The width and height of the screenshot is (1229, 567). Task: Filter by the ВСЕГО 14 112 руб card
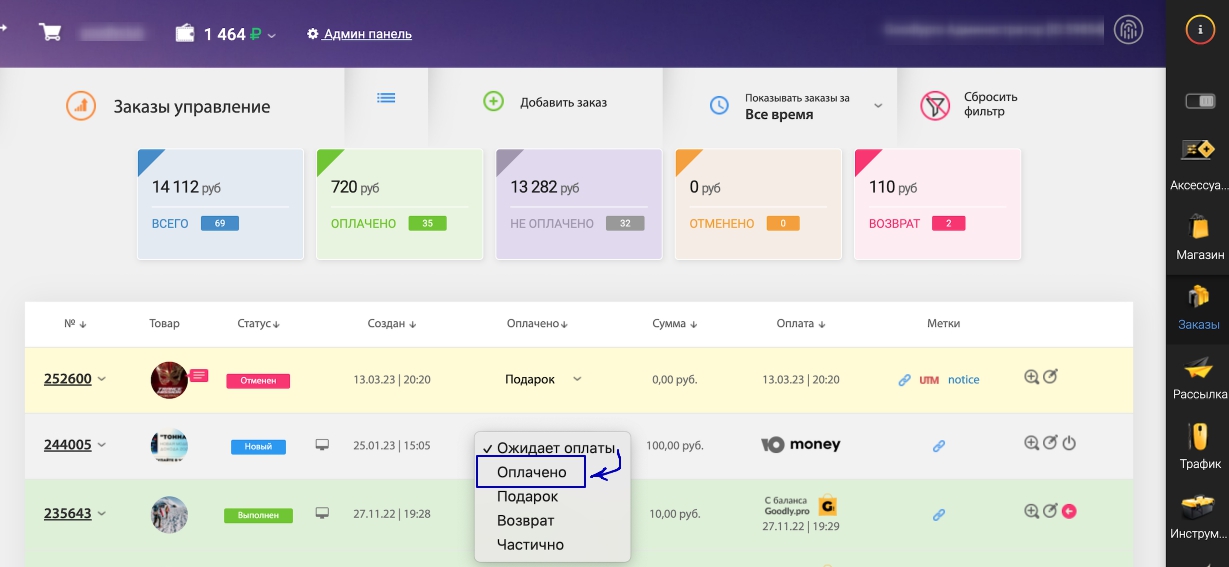[x=220, y=204]
